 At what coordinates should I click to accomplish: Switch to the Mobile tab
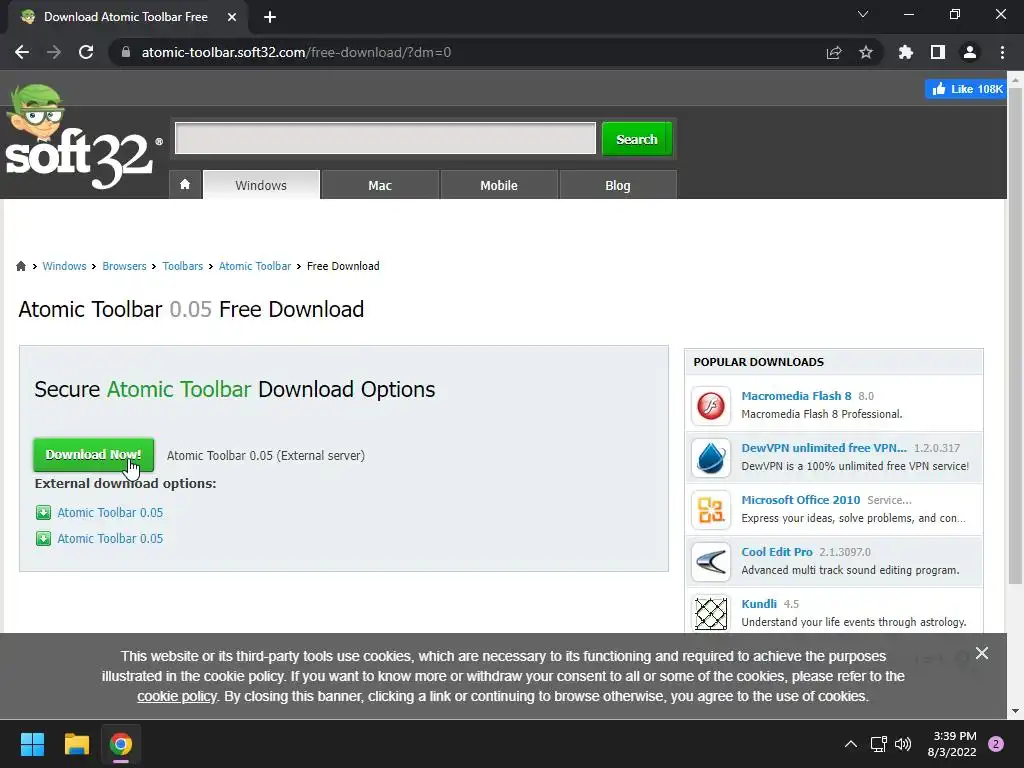pos(499,185)
